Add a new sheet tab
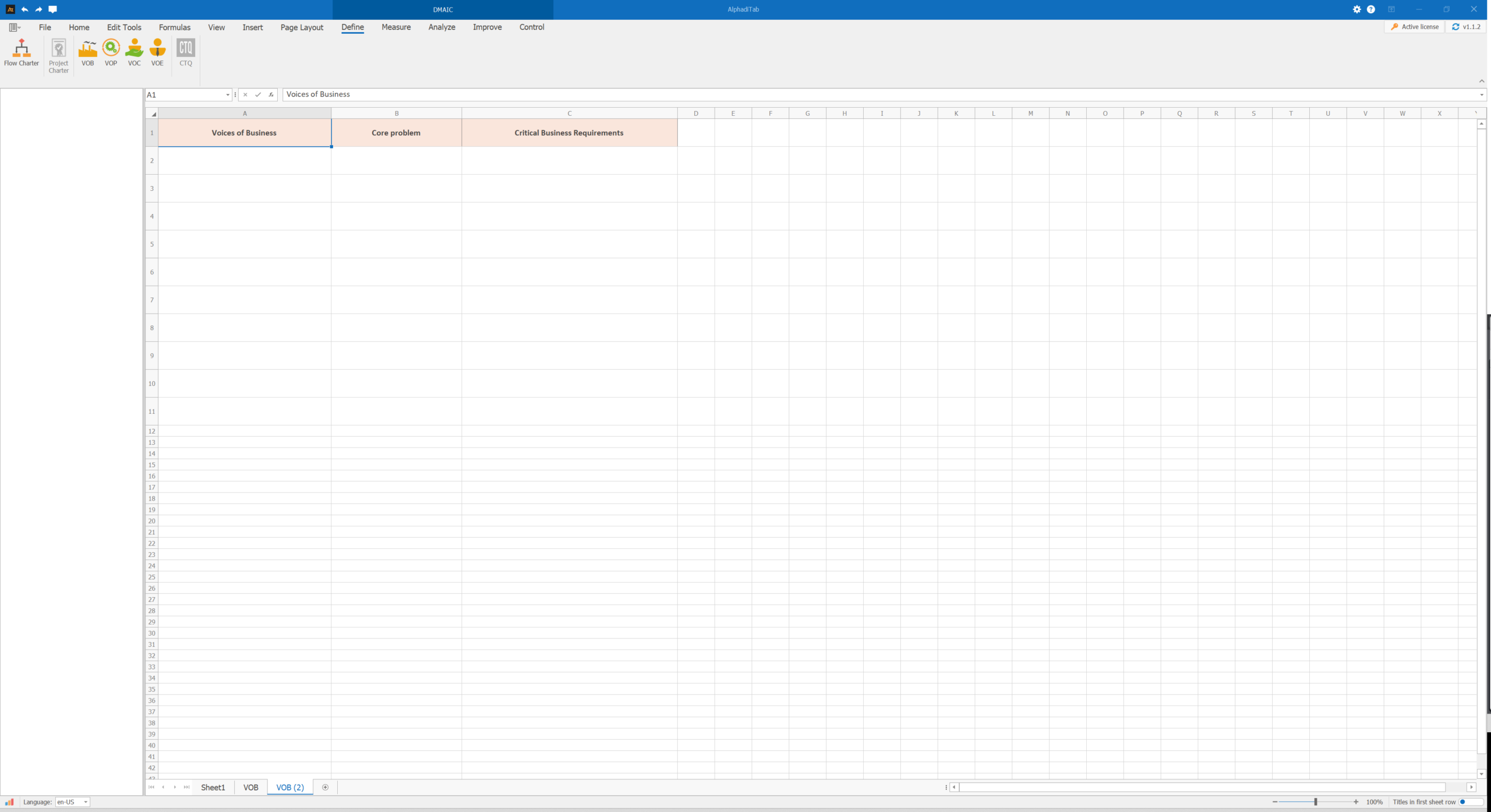1491x812 pixels. (x=326, y=787)
